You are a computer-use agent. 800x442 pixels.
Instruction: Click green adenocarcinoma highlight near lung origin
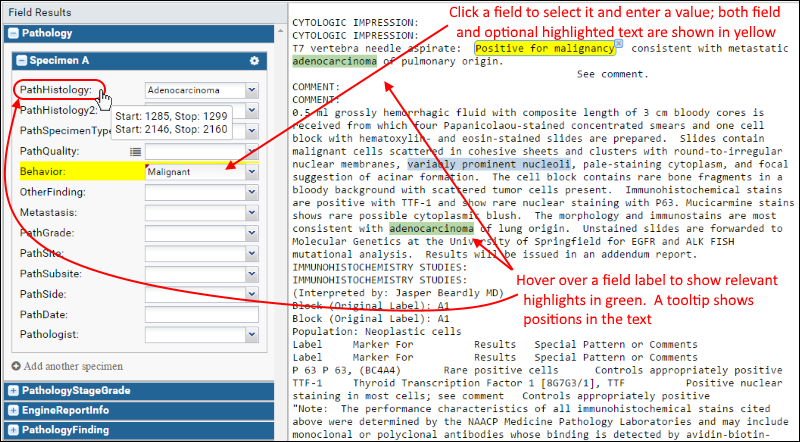tap(431, 229)
